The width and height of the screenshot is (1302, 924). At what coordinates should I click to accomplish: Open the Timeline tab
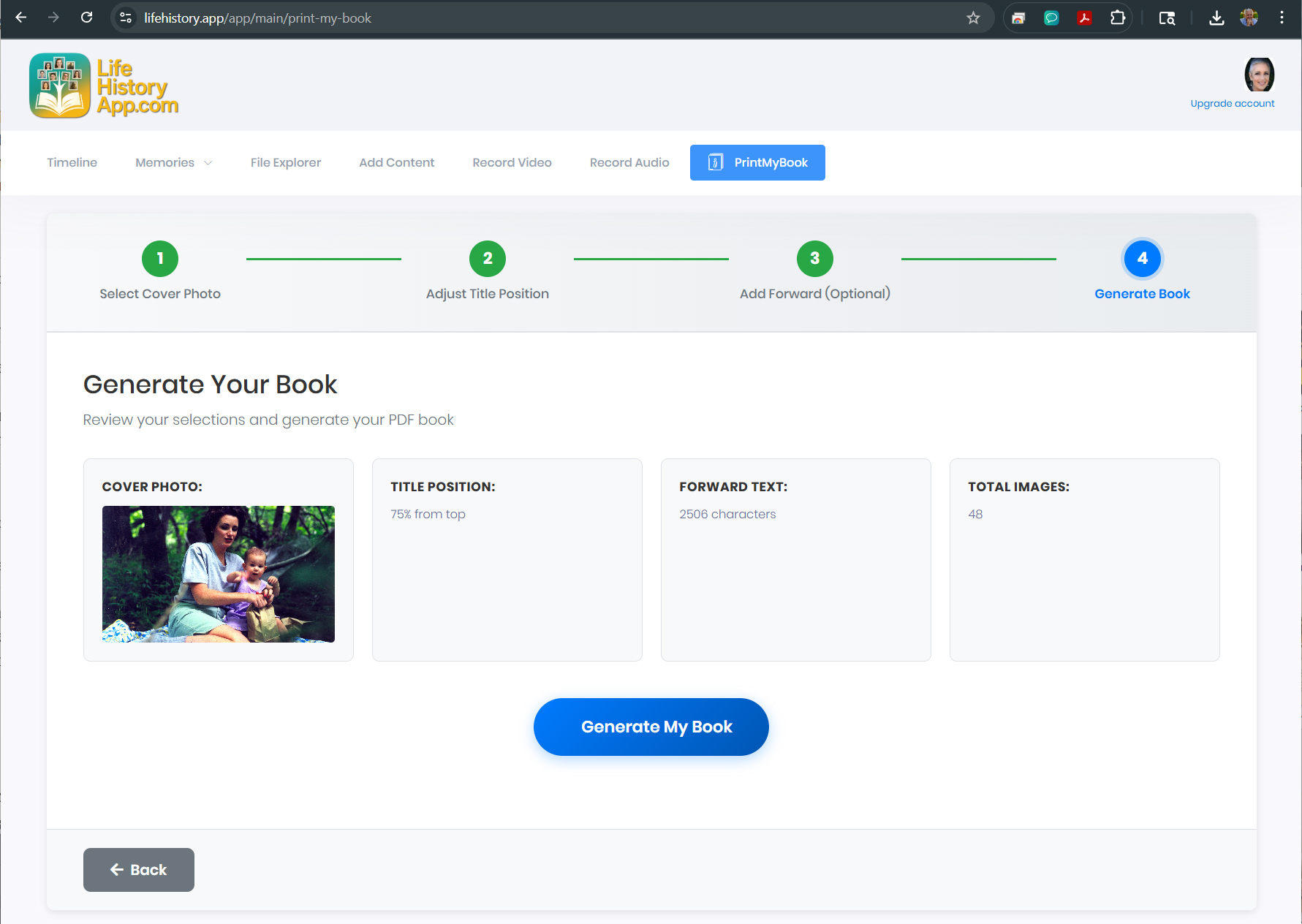(72, 162)
